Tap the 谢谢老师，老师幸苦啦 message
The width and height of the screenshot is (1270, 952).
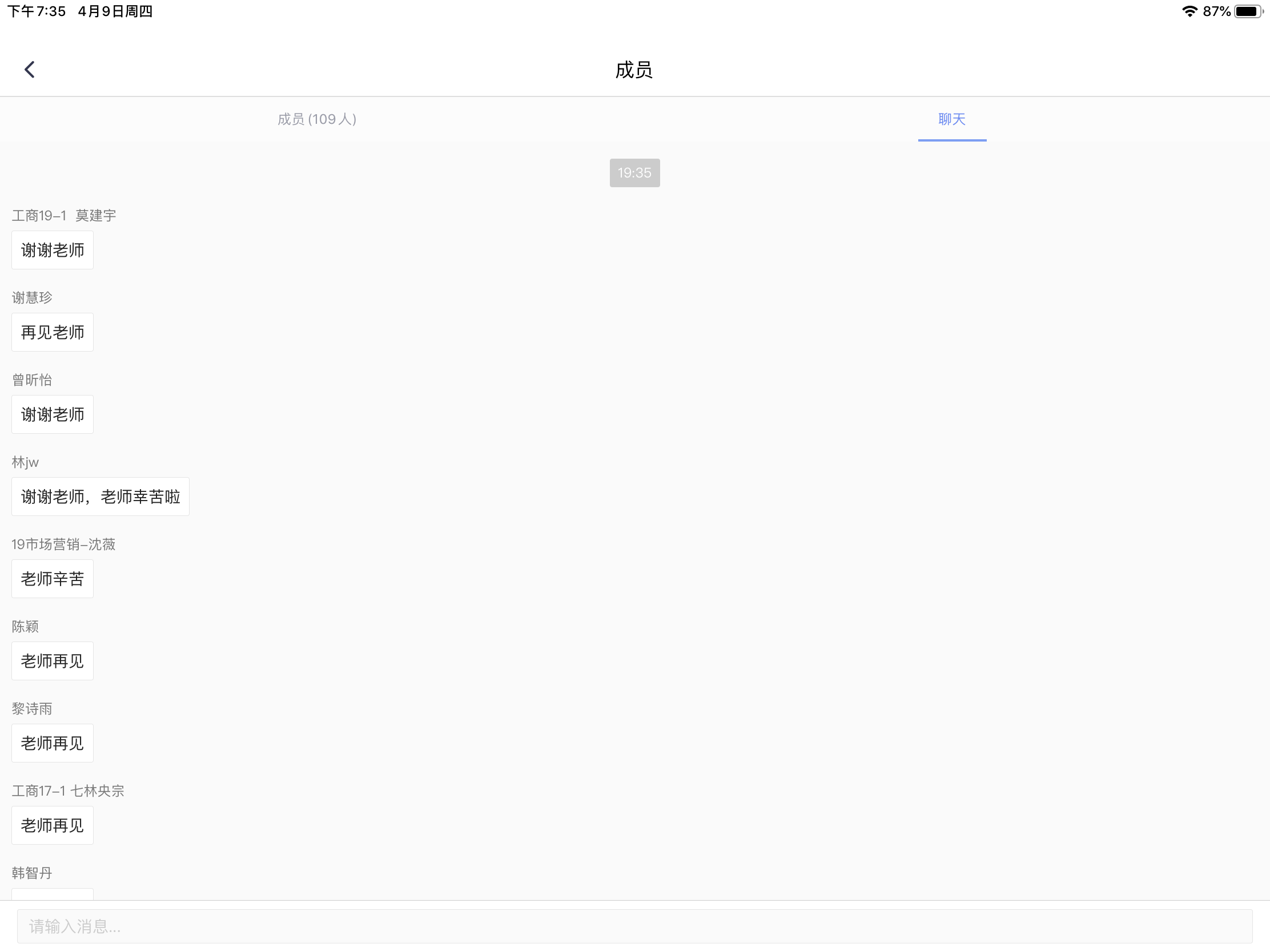pos(101,497)
